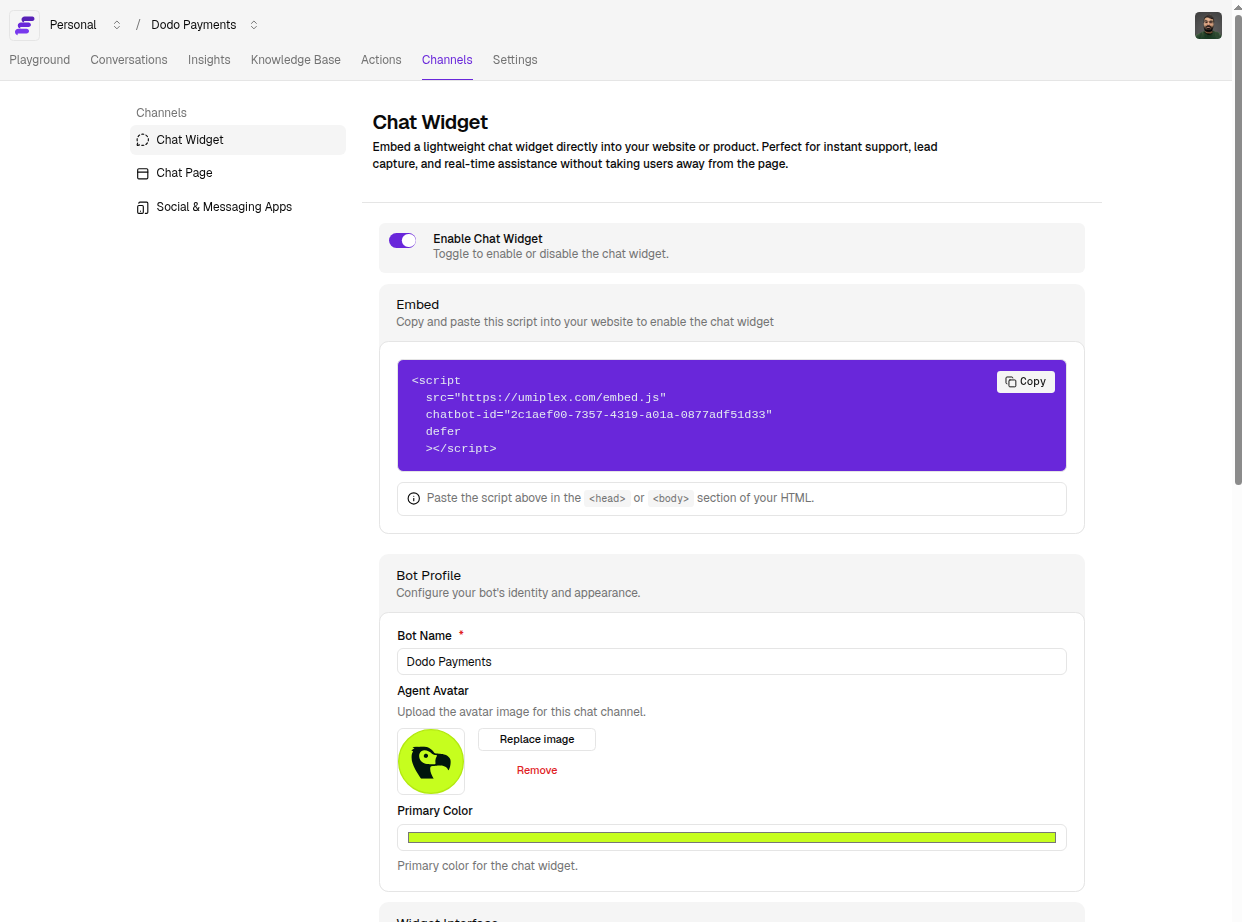Image resolution: width=1242 pixels, height=922 pixels.
Task: Click the Chat Widget sidebar icon
Action: coord(143,140)
